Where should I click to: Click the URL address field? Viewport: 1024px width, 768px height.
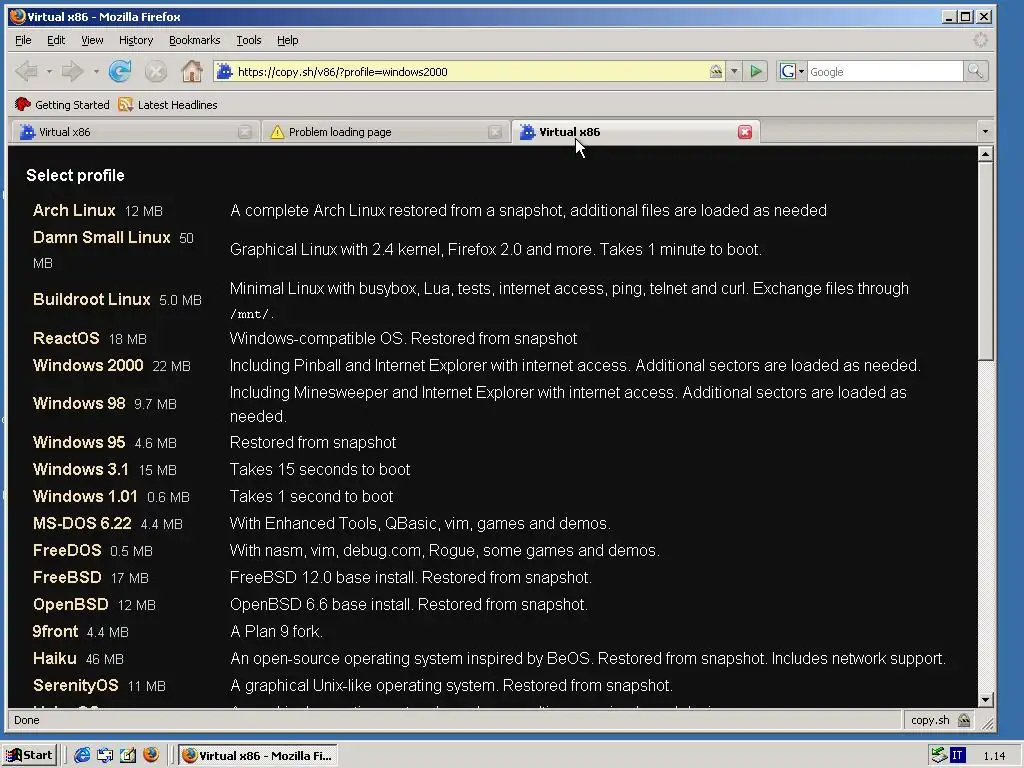pyautogui.click(x=470, y=71)
